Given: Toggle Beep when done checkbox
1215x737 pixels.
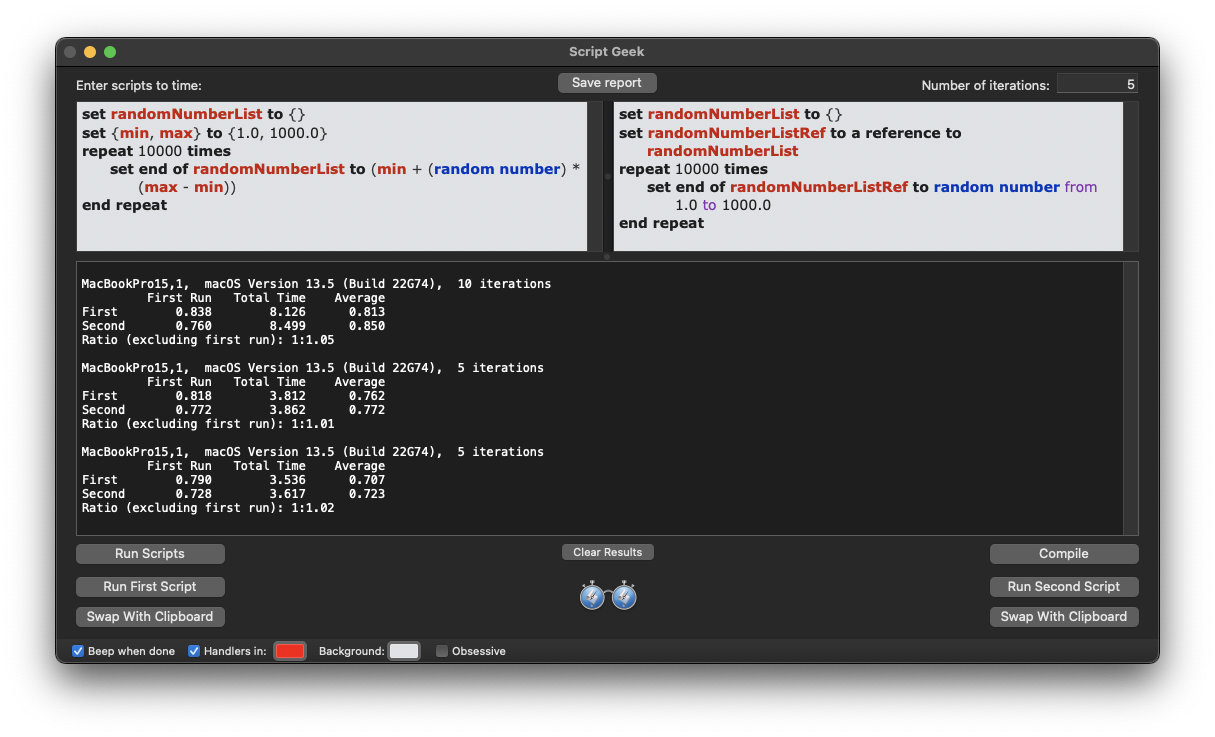Looking at the screenshot, I should (x=78, y=651).
